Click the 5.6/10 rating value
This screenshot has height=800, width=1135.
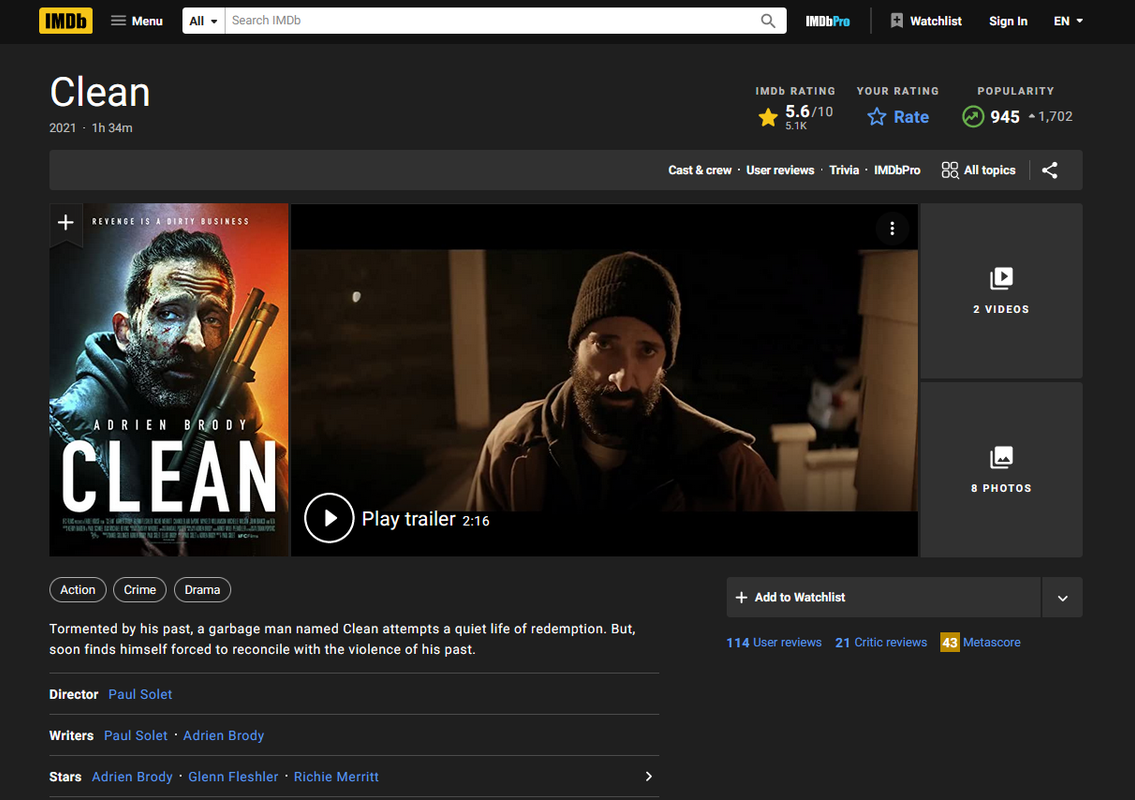click(x=809, y=111)
